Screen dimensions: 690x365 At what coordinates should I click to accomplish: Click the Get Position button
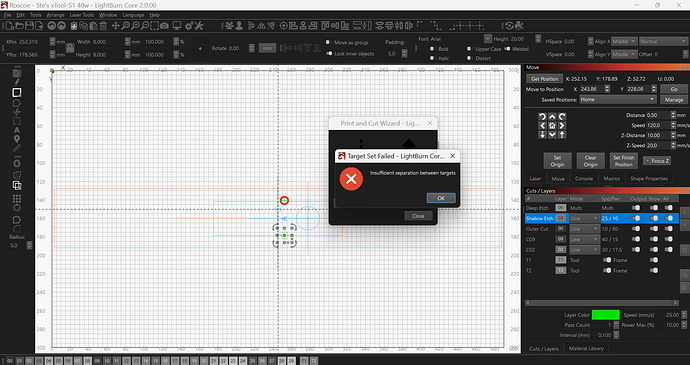pyautogui.click(x=544, y=79)
